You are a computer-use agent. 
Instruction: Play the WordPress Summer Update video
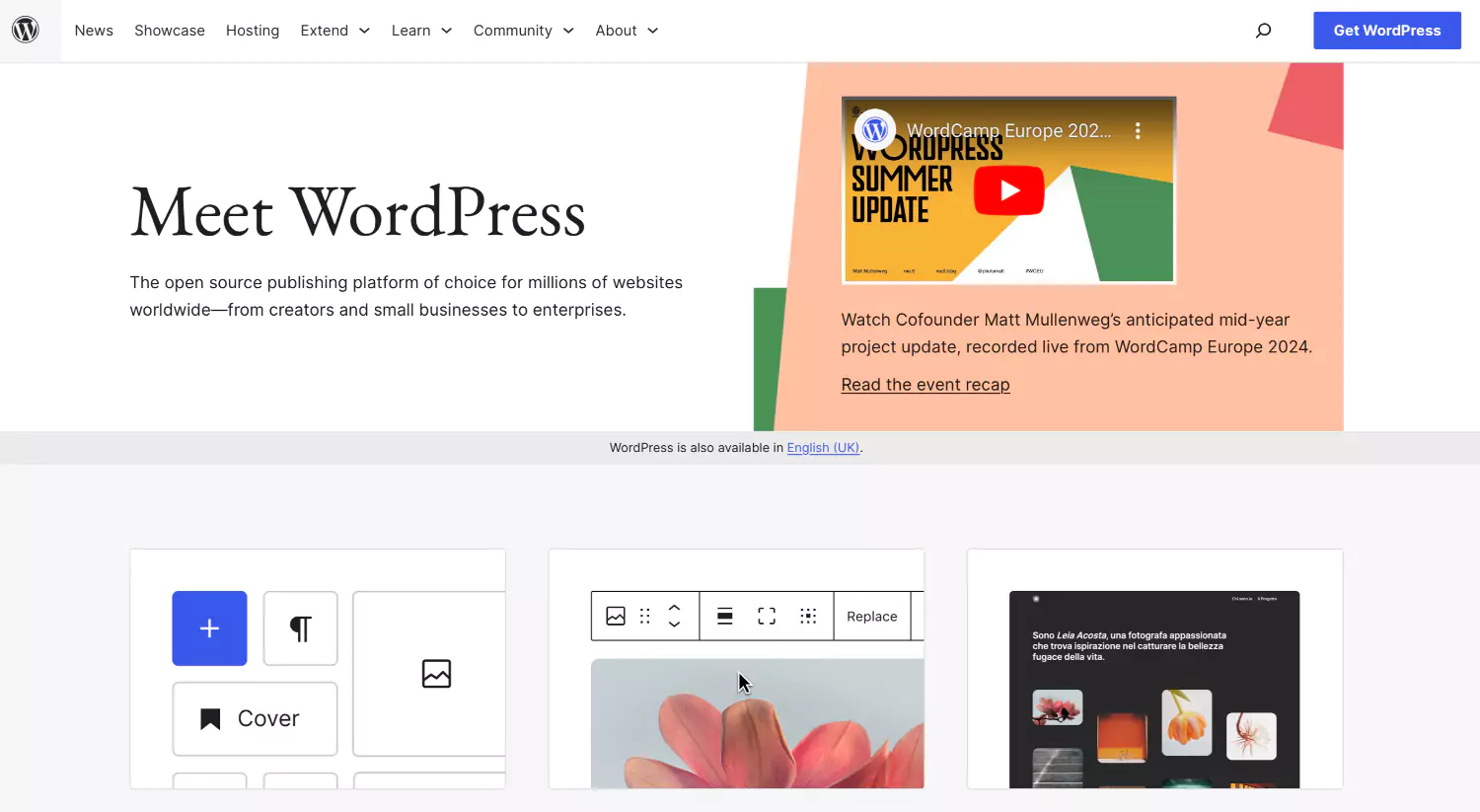(x=1008, y=190)
